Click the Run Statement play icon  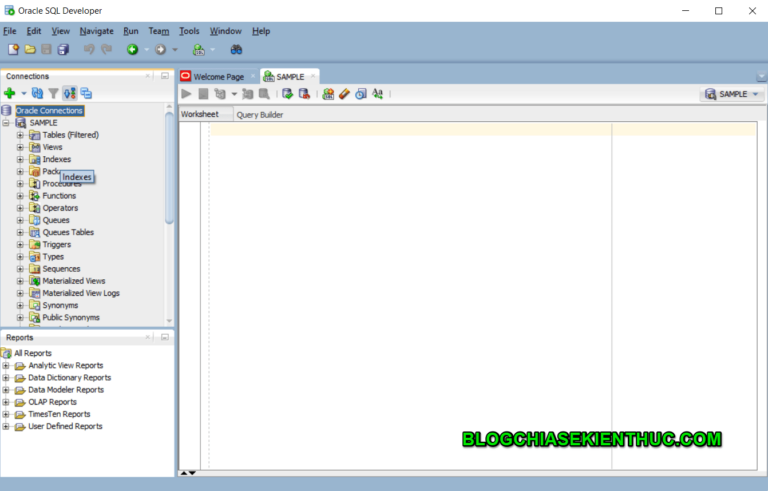(x=186, y=94)
